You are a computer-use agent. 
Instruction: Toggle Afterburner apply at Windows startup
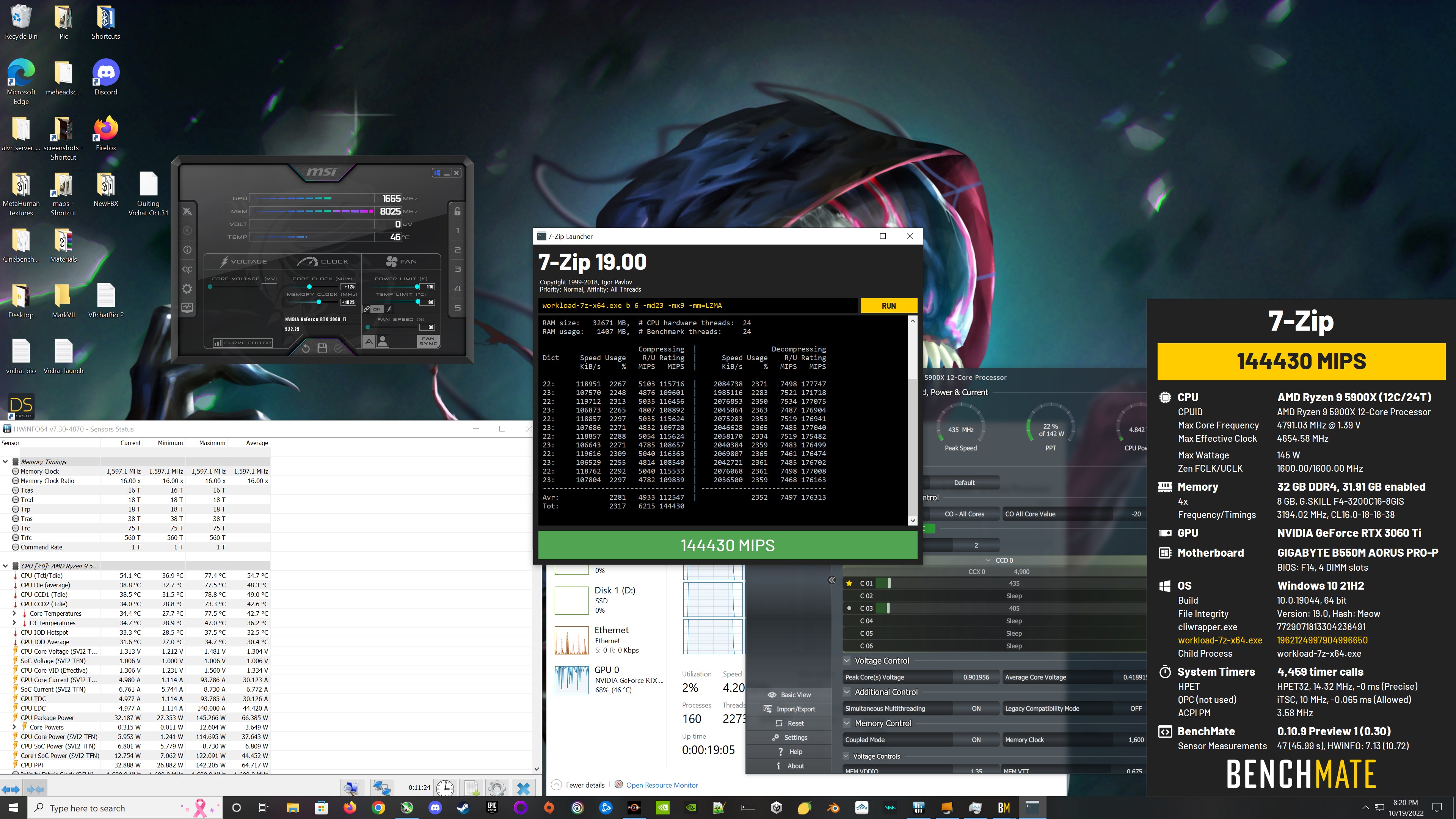(436, 173)
